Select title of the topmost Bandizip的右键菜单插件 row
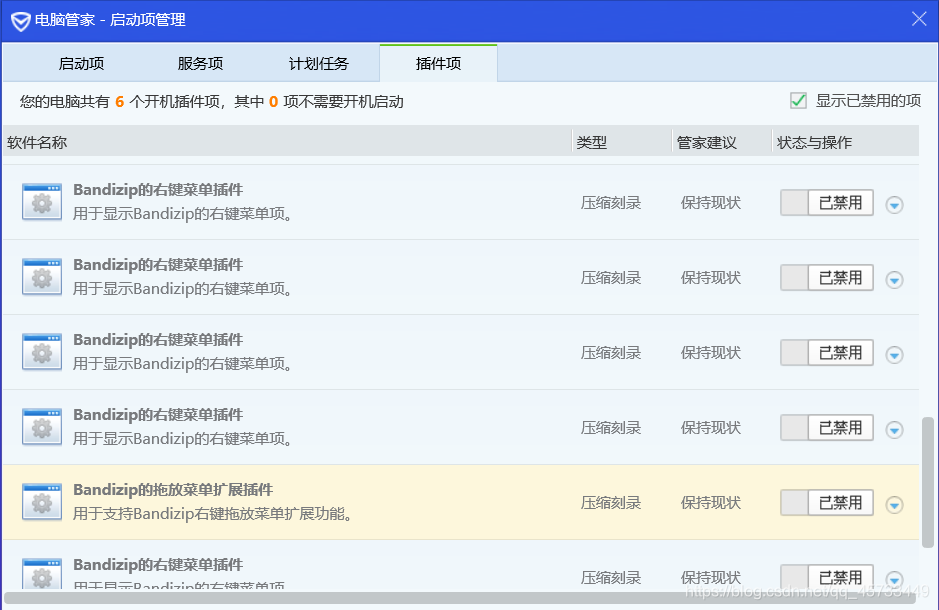This screenshot has width=939, height=610. pos(158,190)
